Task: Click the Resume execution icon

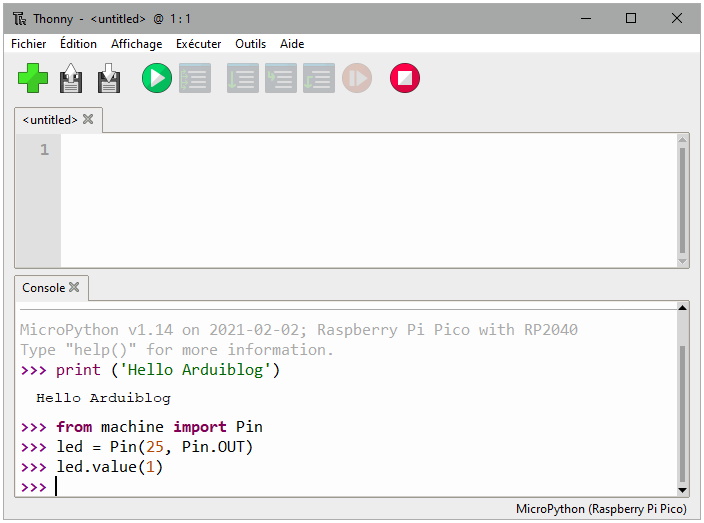Action: [x=357, y=78]
